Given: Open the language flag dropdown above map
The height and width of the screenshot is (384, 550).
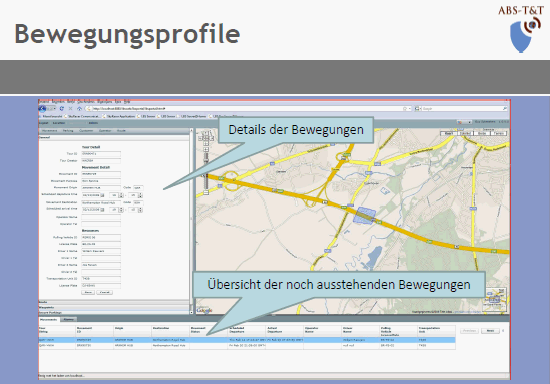Looking at the screenshot, I should tap(464, 122).
